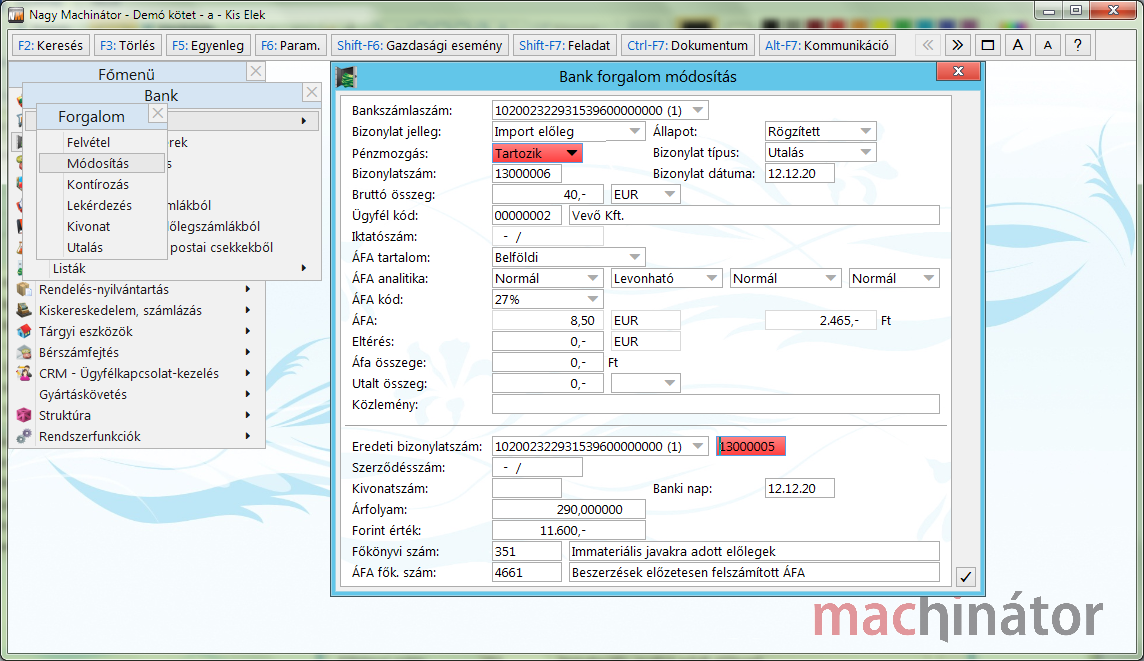Open the ÁFA tartalom Belföldi dropdown
The height and width of the screenshot is (661, 1144).
(x=635, y=258)
